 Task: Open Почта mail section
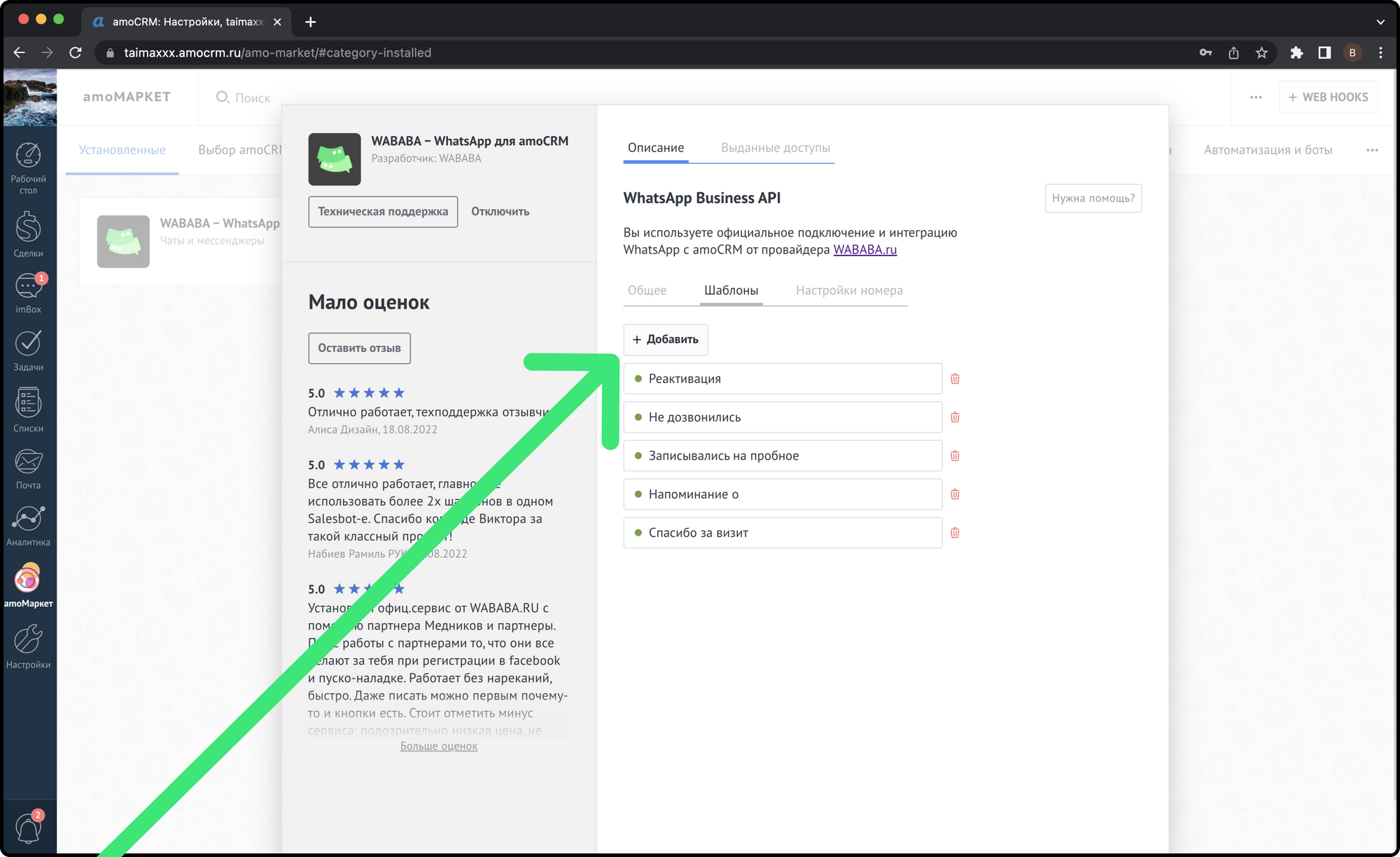pyautogui.click(x=28, y=469)
